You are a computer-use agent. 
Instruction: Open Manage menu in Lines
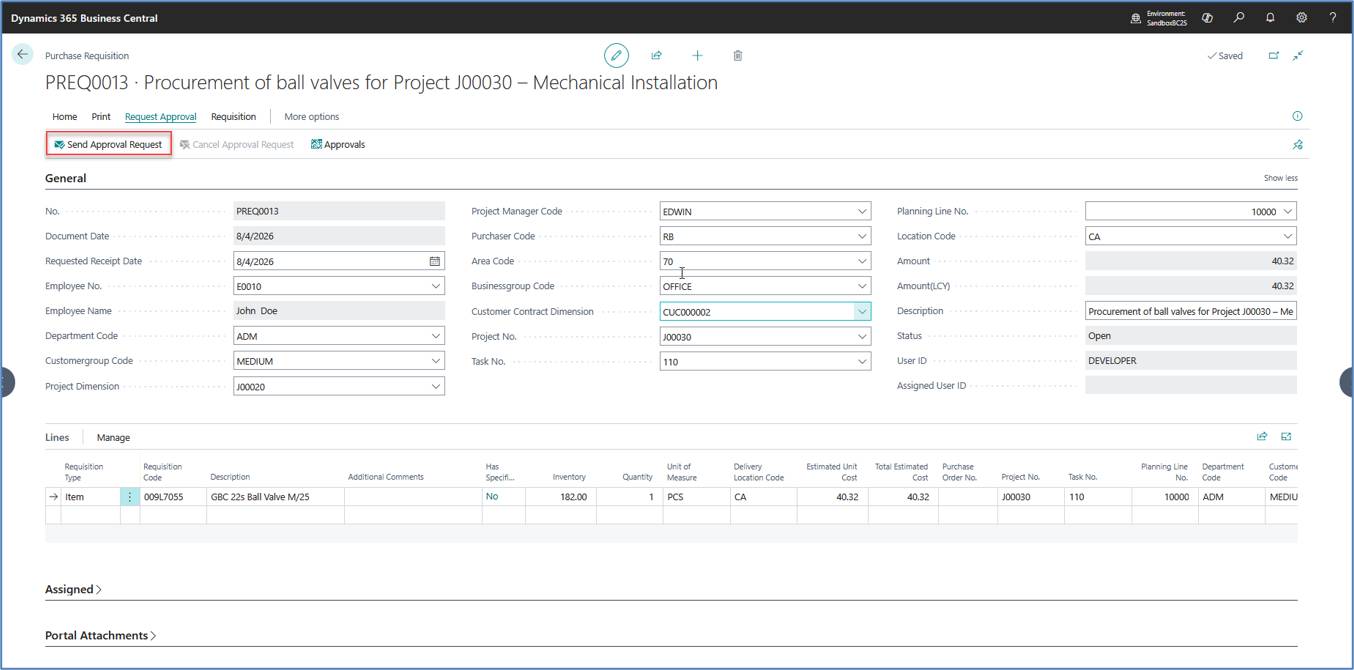113,437
